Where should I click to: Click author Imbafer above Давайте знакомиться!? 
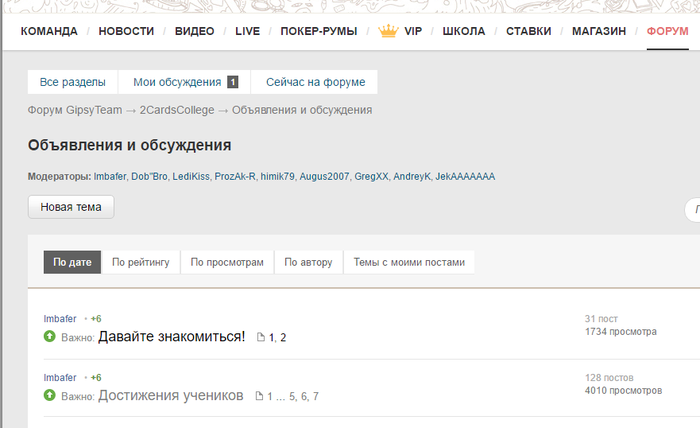pos(60,319)
